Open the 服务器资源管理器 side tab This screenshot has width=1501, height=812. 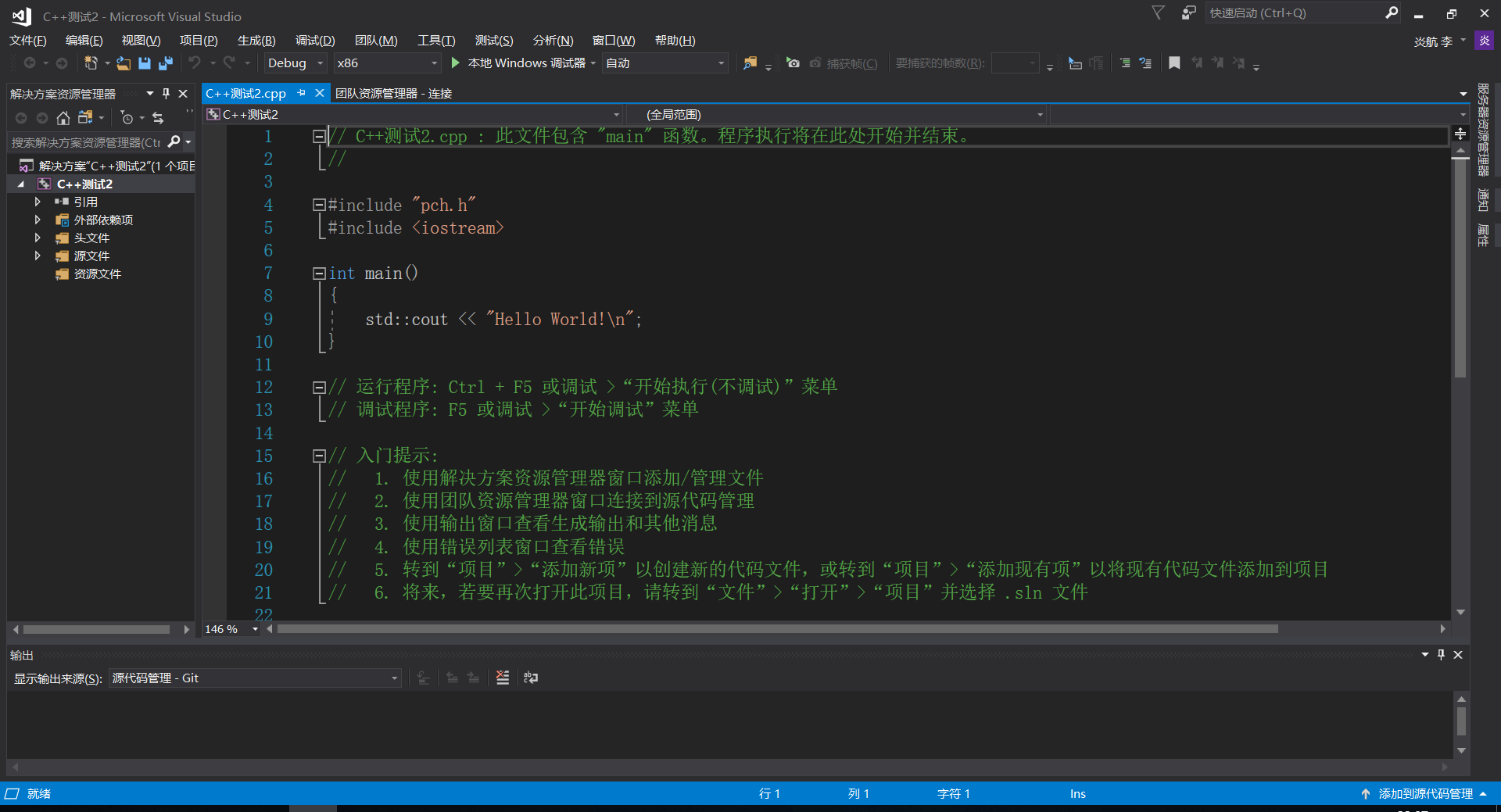1483,131
